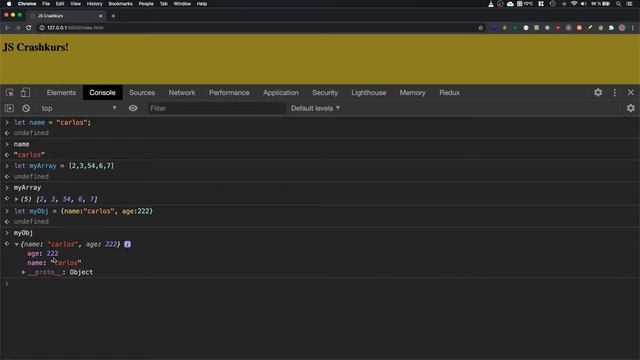
Task: Show the console sidebar
Action: [x=9, y=108]
